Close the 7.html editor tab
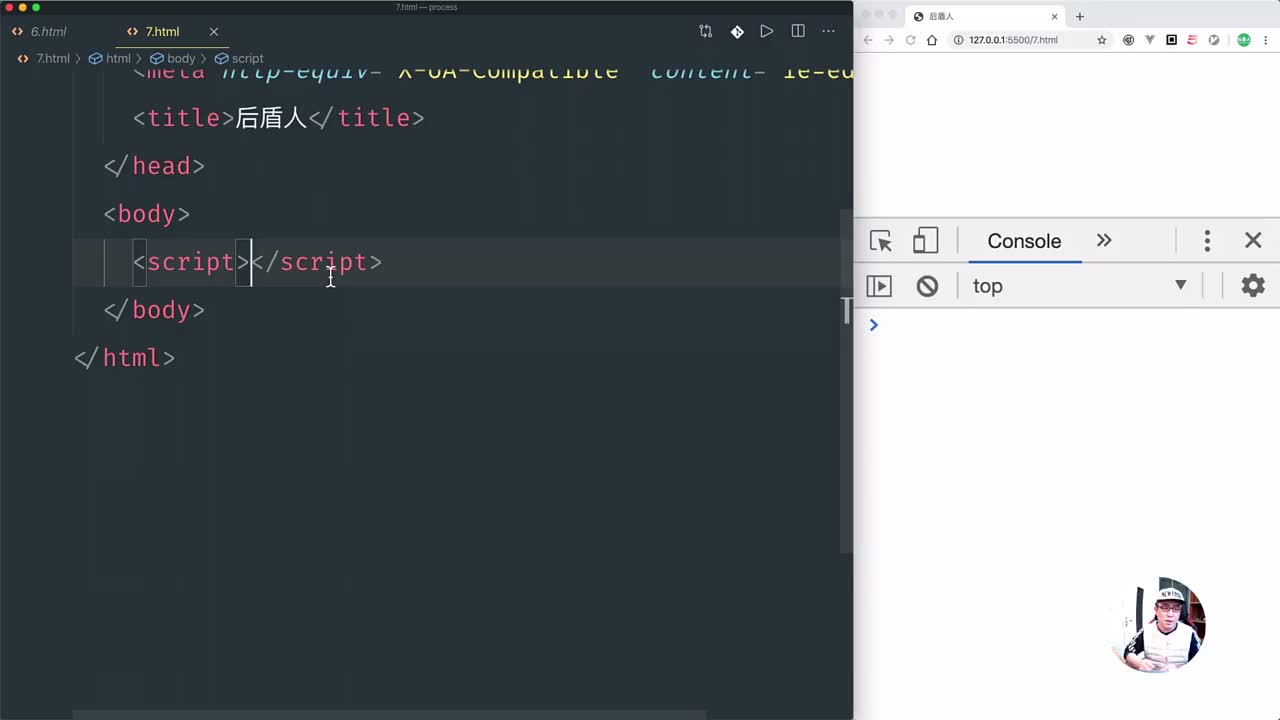This screenshot has width=1280, height=720. click(213, 32)
